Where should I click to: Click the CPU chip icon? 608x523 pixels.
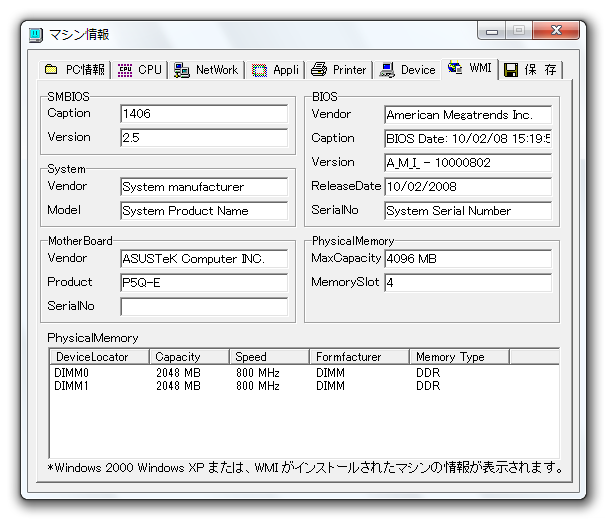coord(125,70)
